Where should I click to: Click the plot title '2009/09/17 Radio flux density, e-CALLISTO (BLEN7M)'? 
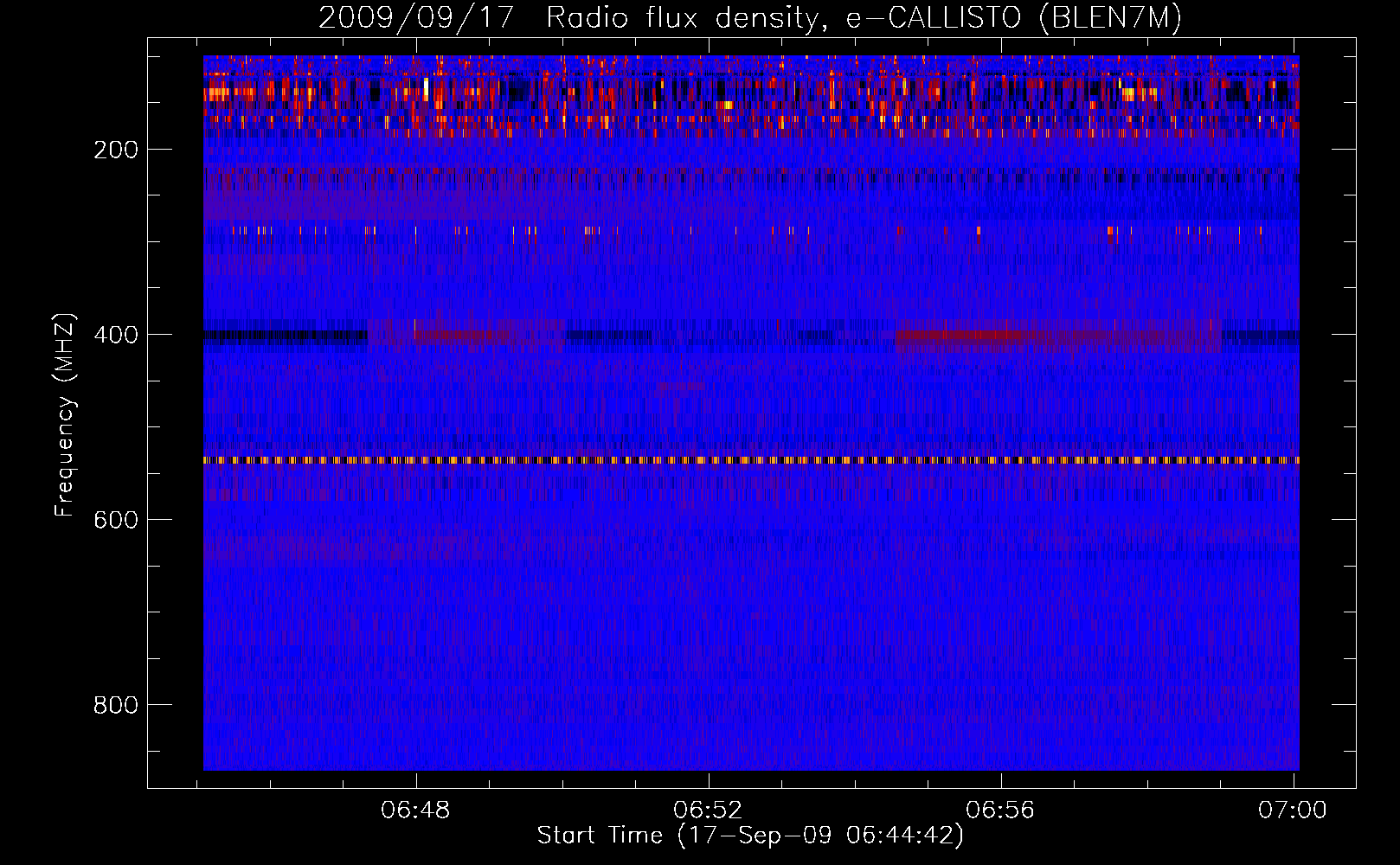tap(749, 17)
